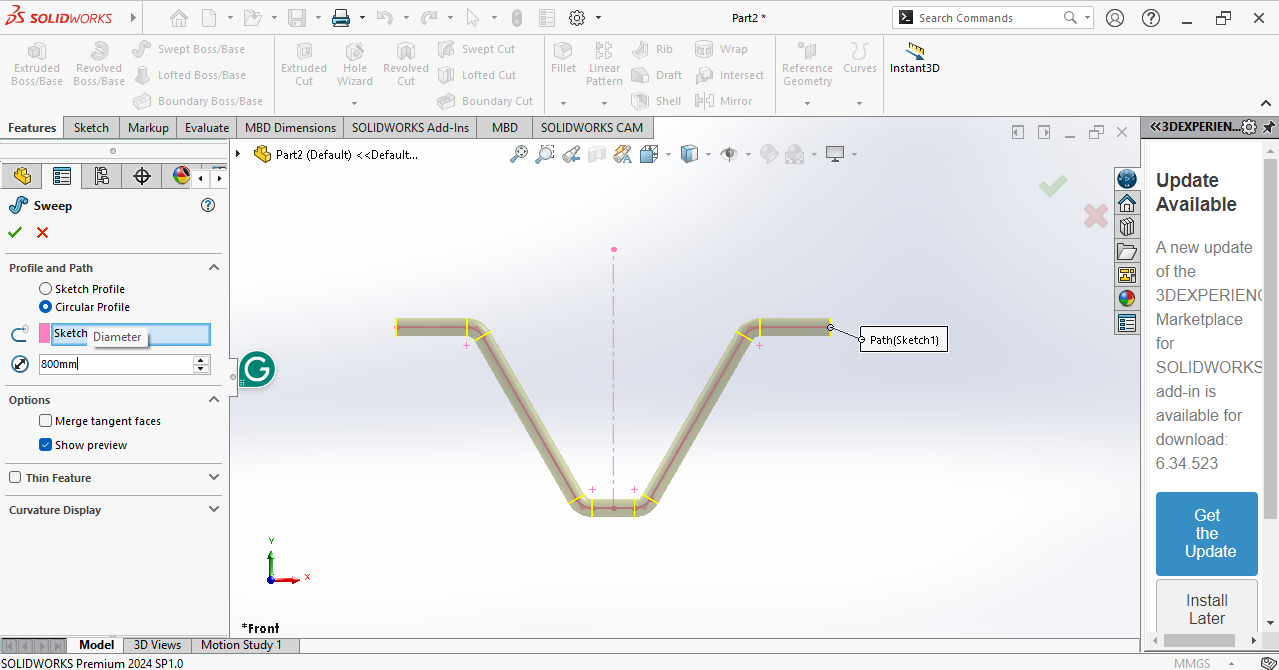Open the MBD Dimensions ribbon tab

[290, 127]
